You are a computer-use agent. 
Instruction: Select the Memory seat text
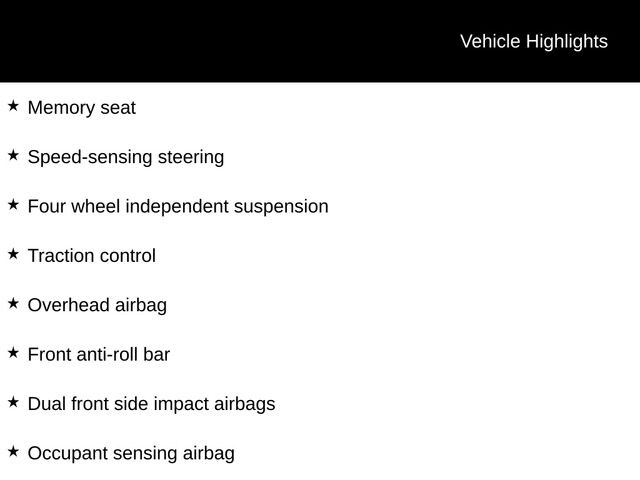[x=81, y=108]
